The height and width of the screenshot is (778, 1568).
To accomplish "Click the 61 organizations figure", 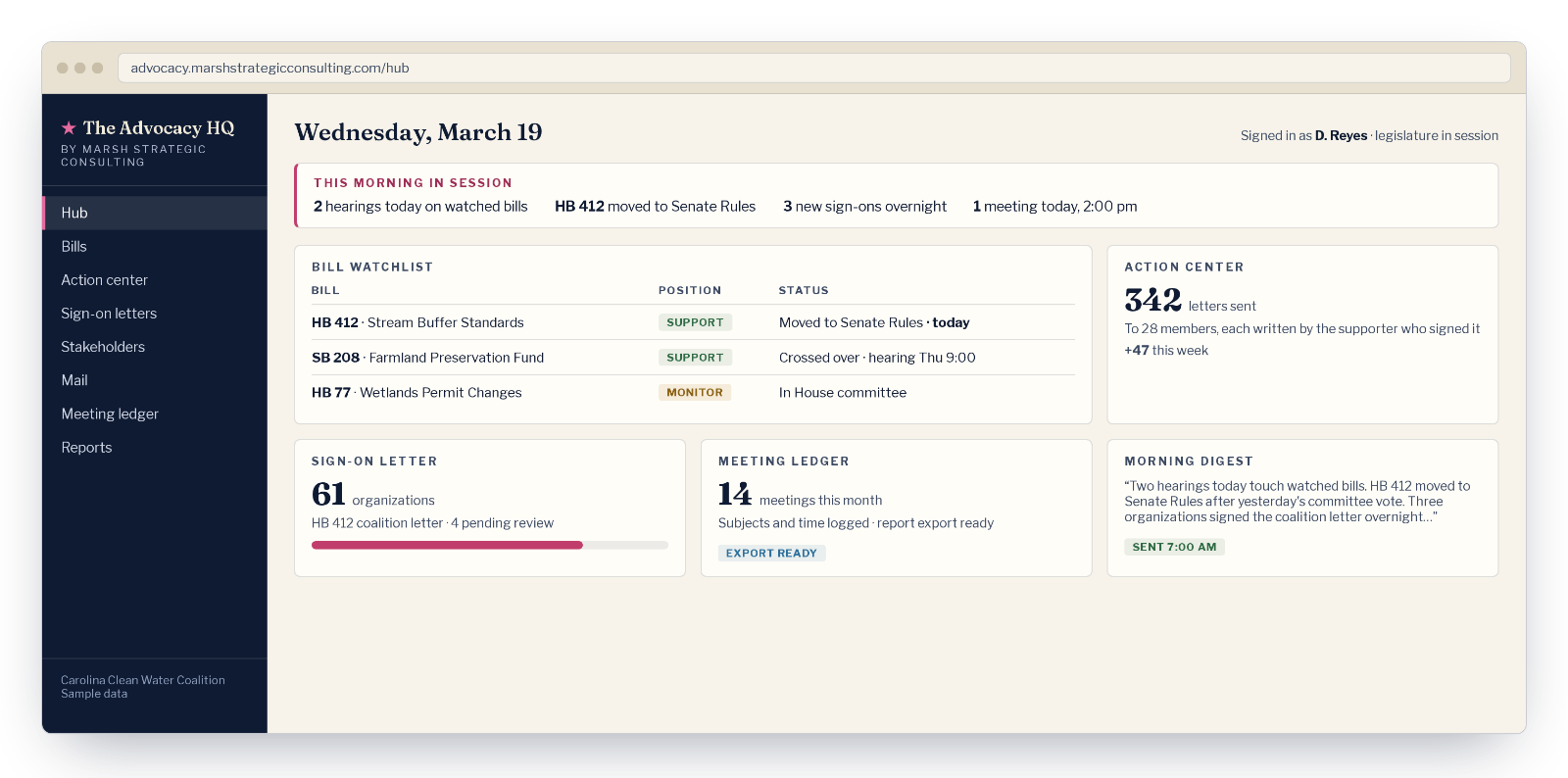I will point(372,495).
